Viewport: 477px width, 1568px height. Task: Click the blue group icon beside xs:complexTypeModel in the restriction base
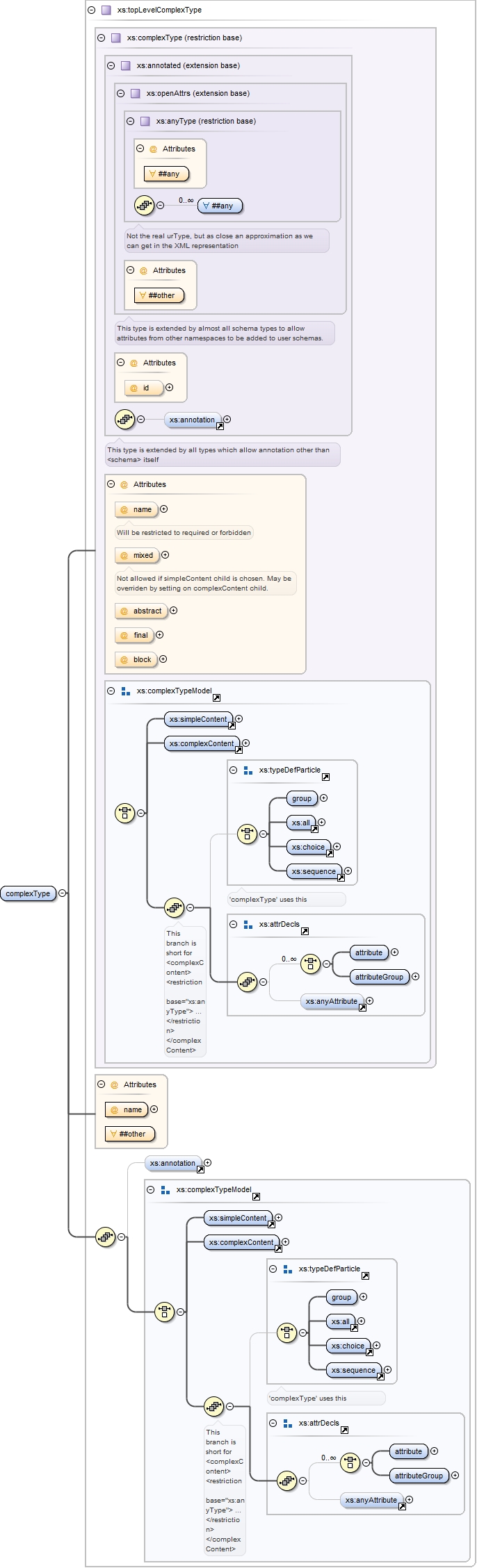pyautogui.click(x=126, y=691)
